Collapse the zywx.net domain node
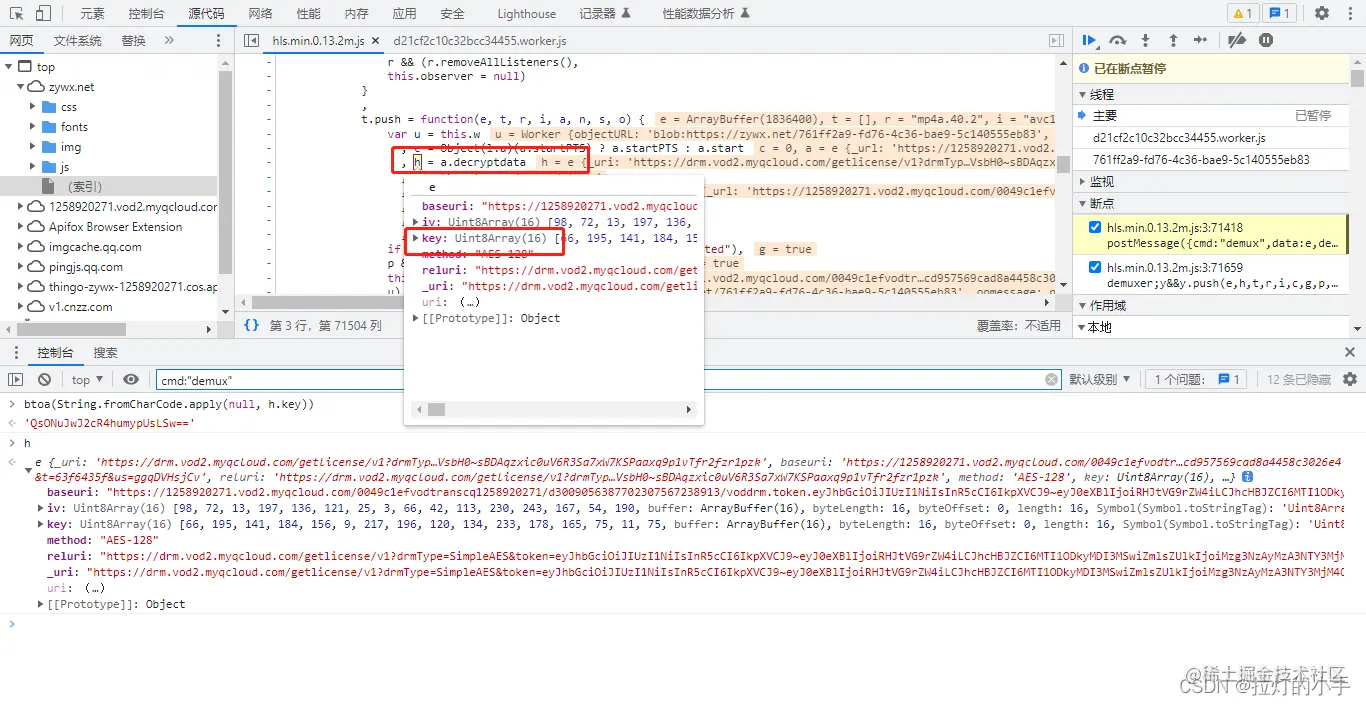This screenshot has height=705, width=1366. [x=21, y=87]
